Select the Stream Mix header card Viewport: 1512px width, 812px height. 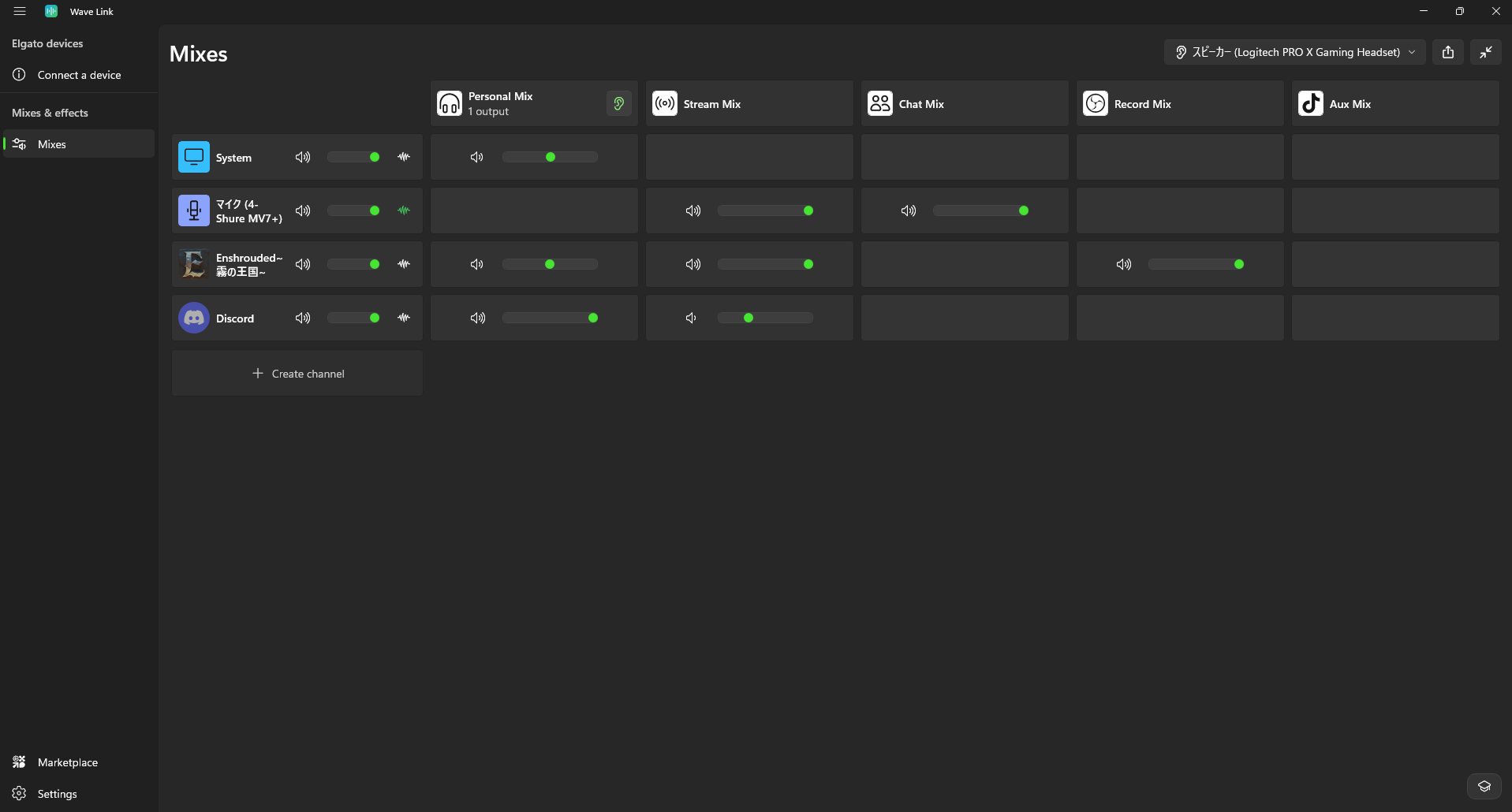coord(749,103)
